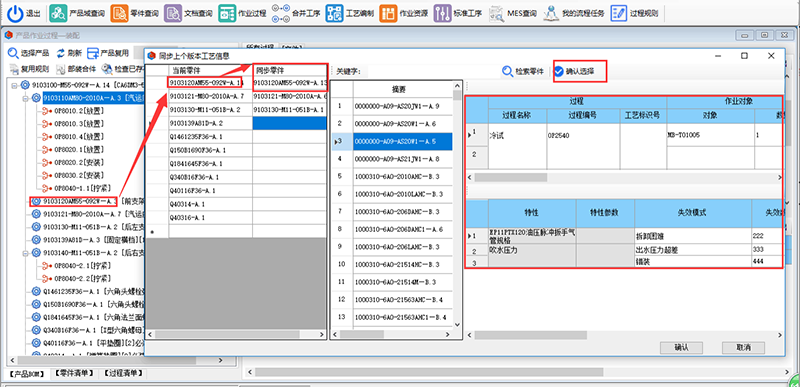Select summary row 1000310-6A0-206LAMC-B.3

[x=402, y=246]
